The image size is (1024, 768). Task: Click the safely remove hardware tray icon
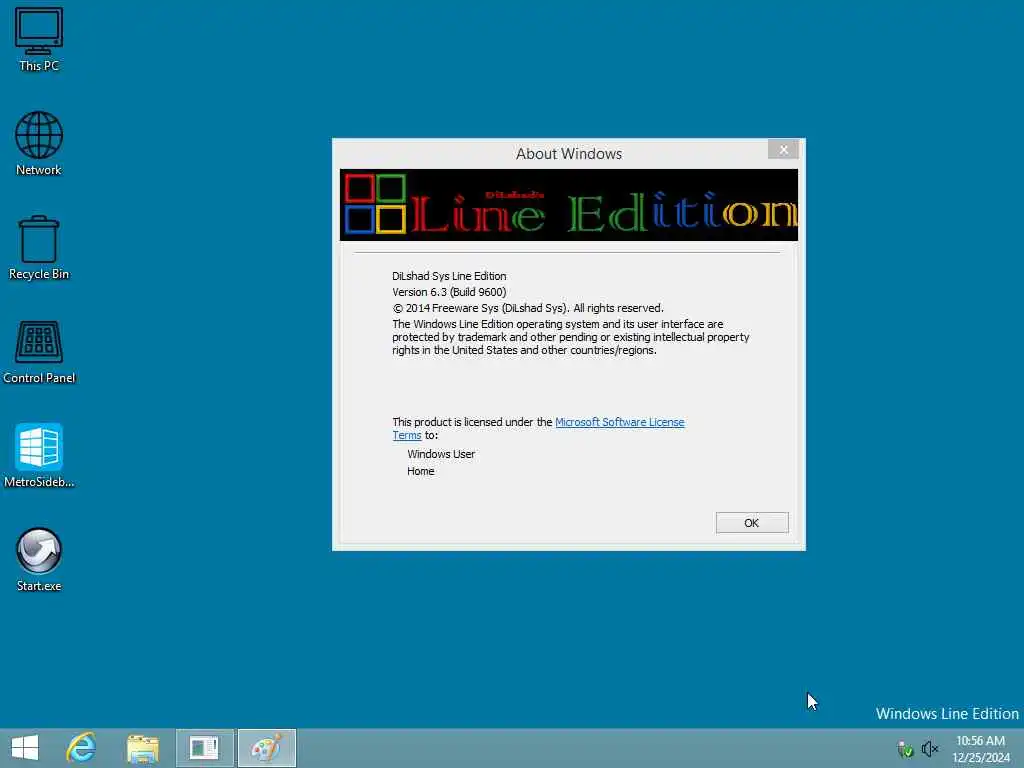click(904, 749)
